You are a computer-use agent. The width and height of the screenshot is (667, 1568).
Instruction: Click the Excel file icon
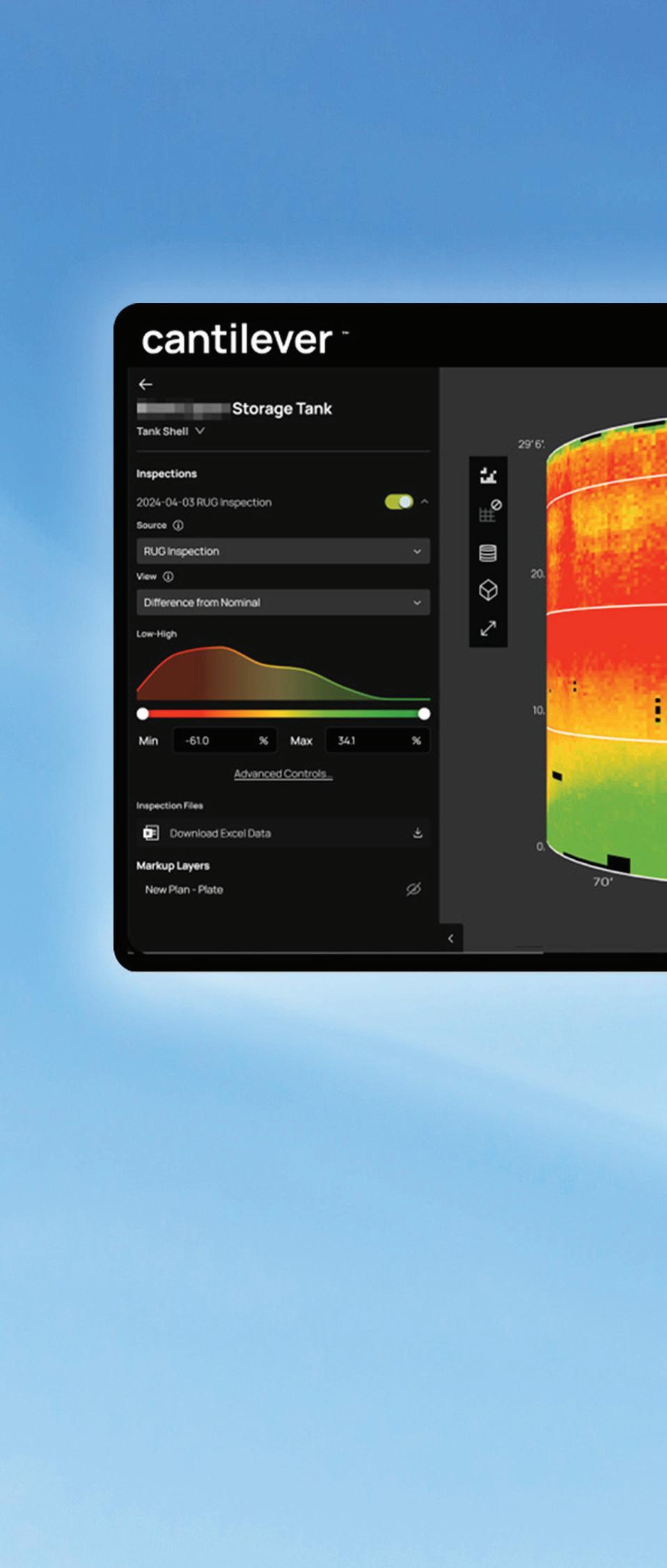[151, 833]
